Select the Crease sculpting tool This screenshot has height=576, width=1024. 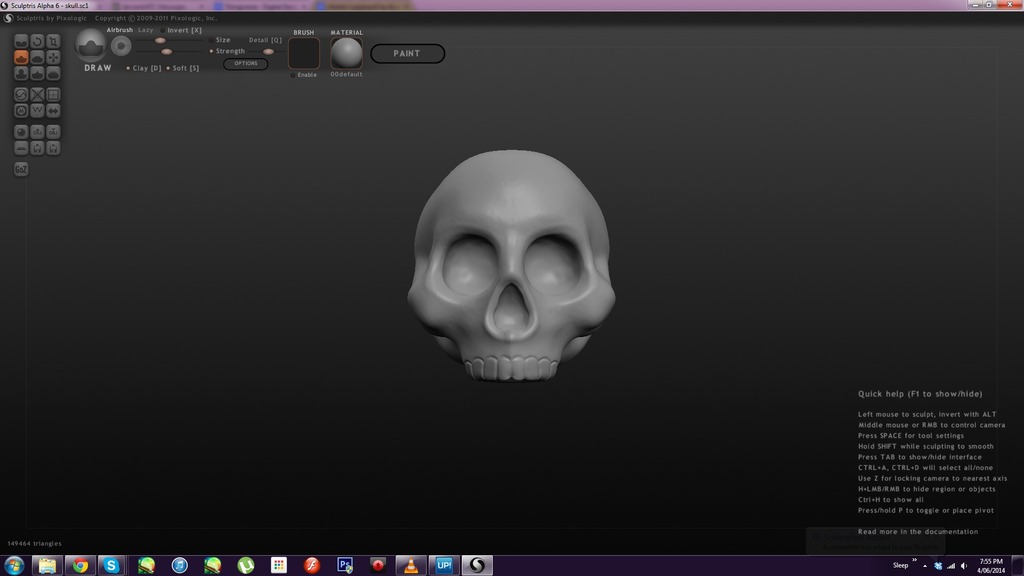click(x=21, y=41)
